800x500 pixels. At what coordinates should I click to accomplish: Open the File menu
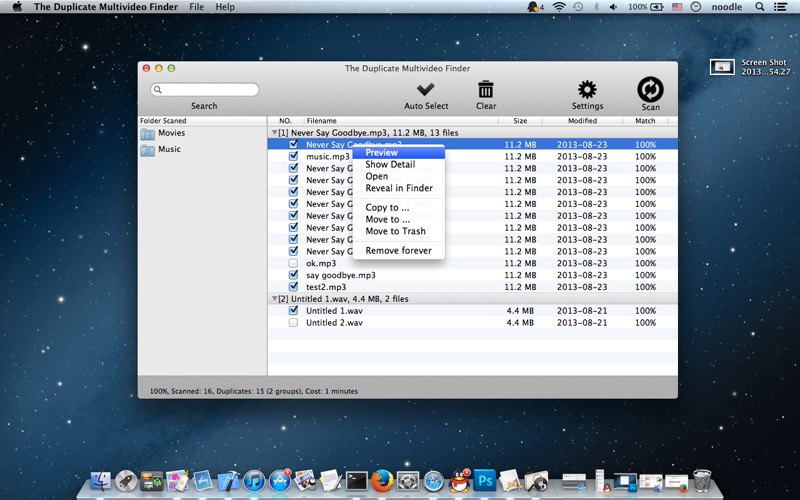[196, 7]
